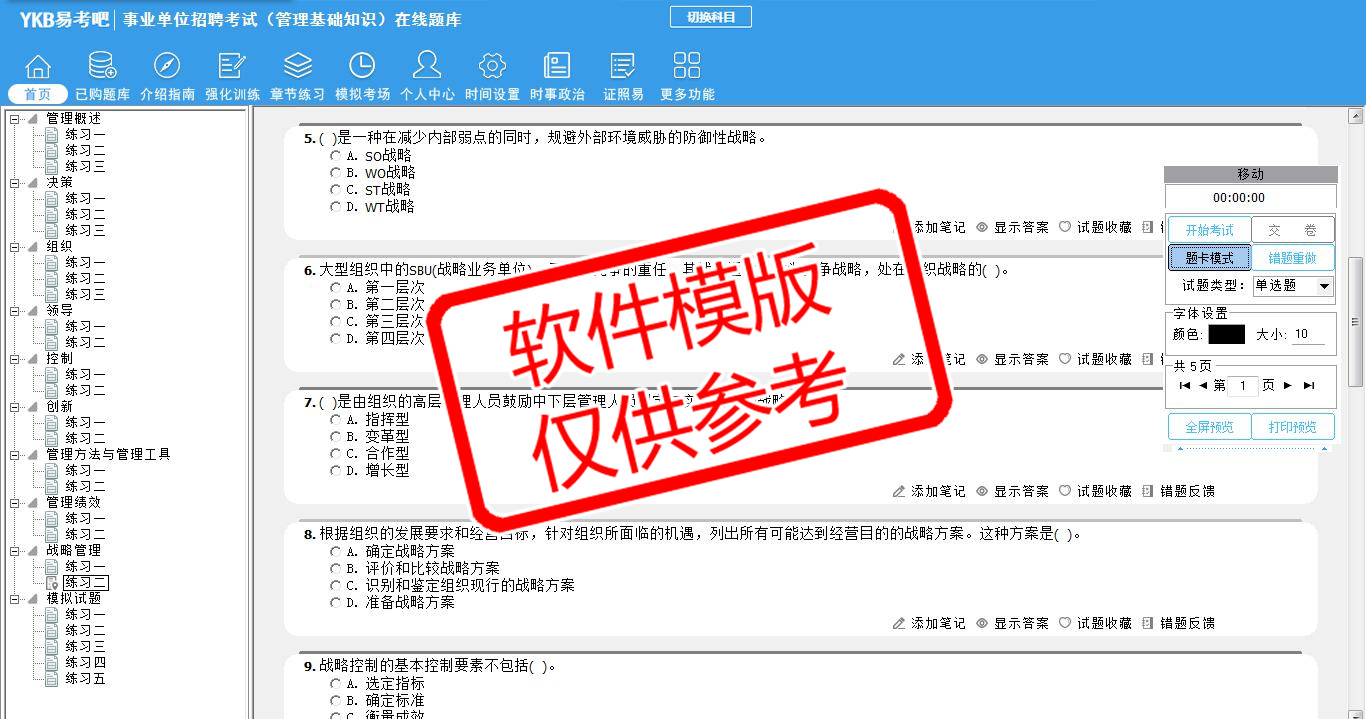Viewport: 1366px width, 719px height.
Task: Click the page number input field
Action: click(1243, 386)
